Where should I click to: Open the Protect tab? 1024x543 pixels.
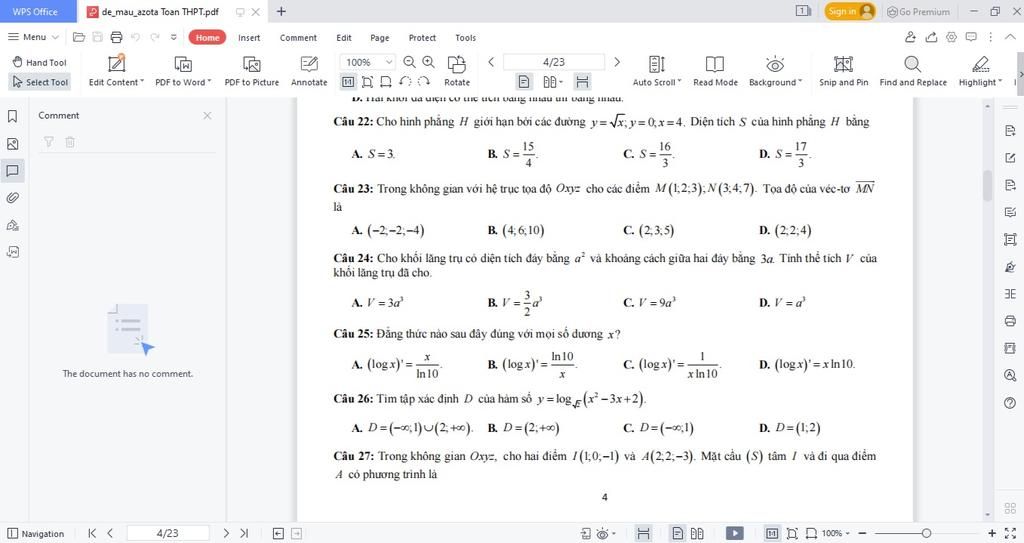(x=423, y=38)
